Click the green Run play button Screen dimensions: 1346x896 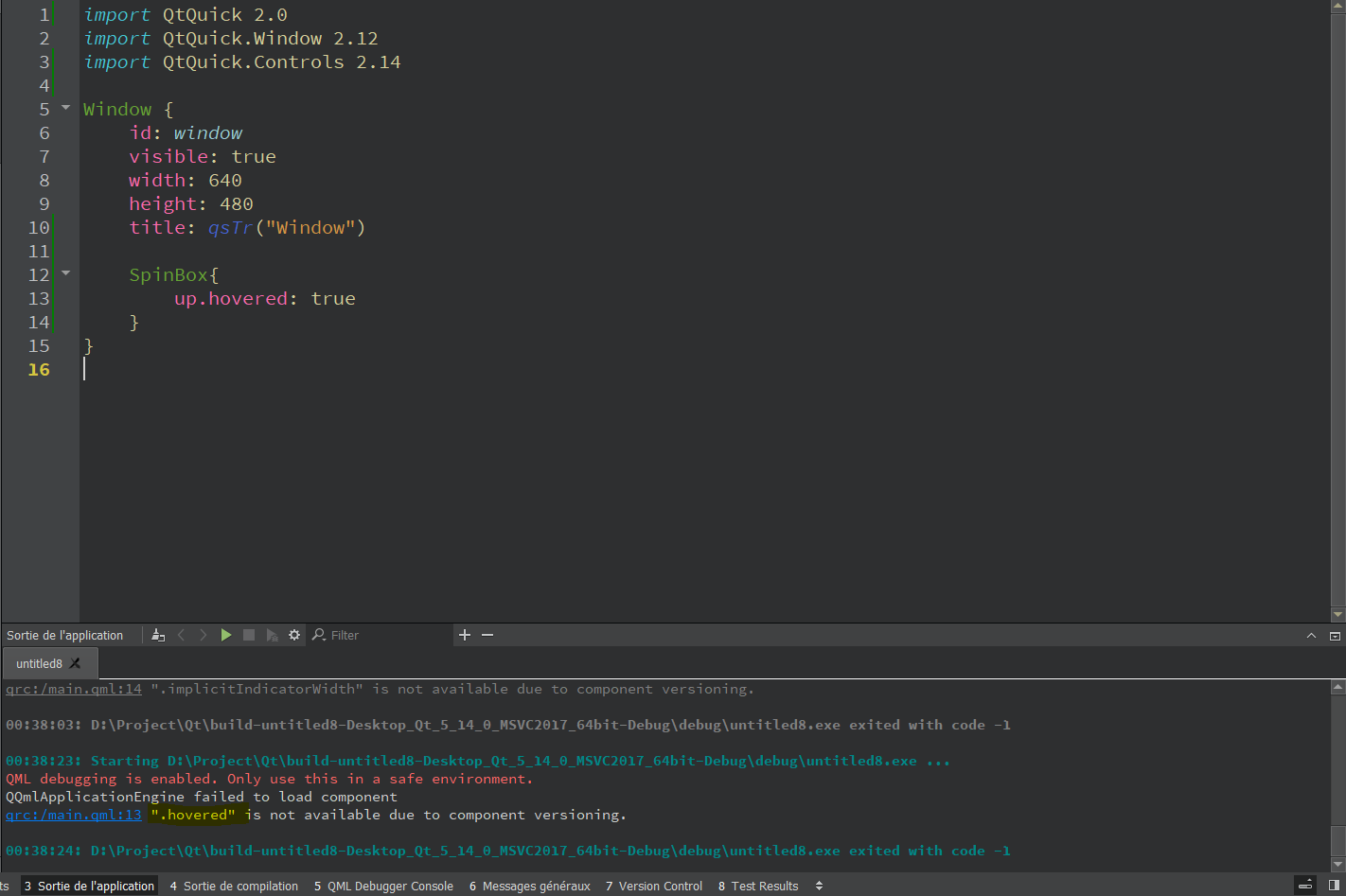coord(225,635)
